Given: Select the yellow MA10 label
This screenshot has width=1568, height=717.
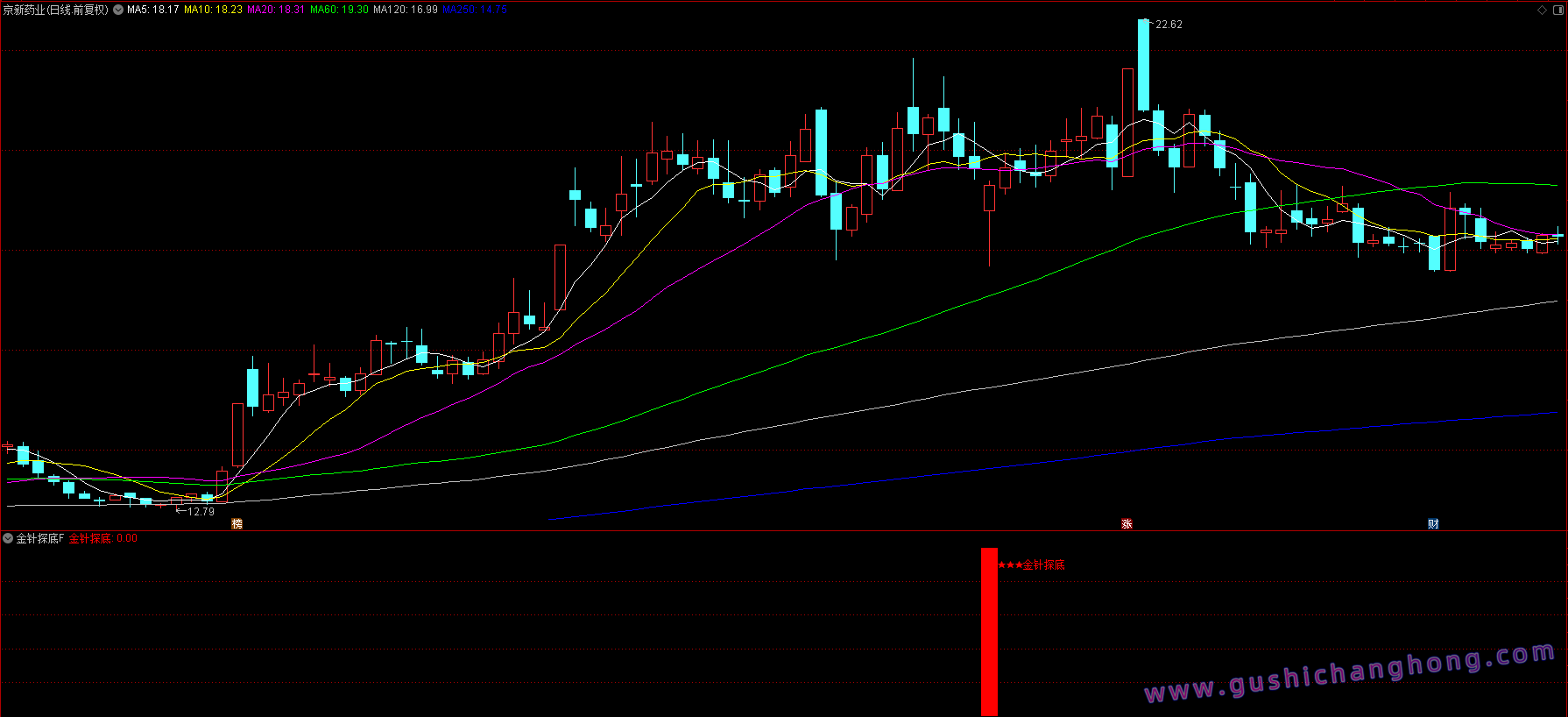Looking at the screenshot, I should pyautogui.click(x=213, y=10).
